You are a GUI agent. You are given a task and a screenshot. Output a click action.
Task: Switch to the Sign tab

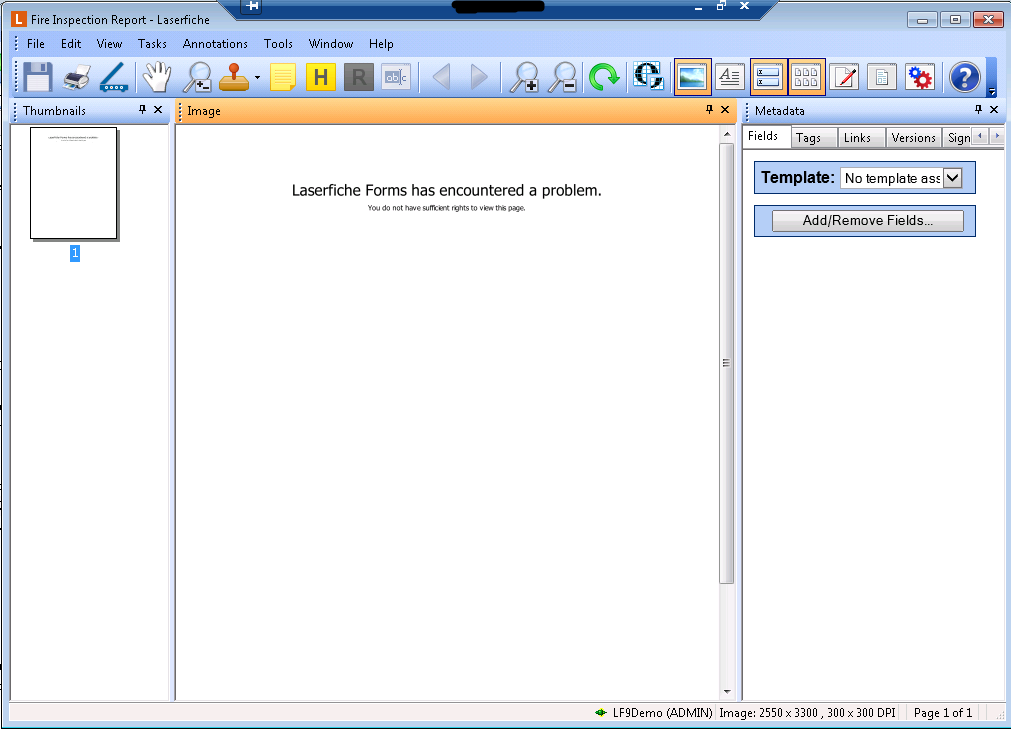(958, 138)
